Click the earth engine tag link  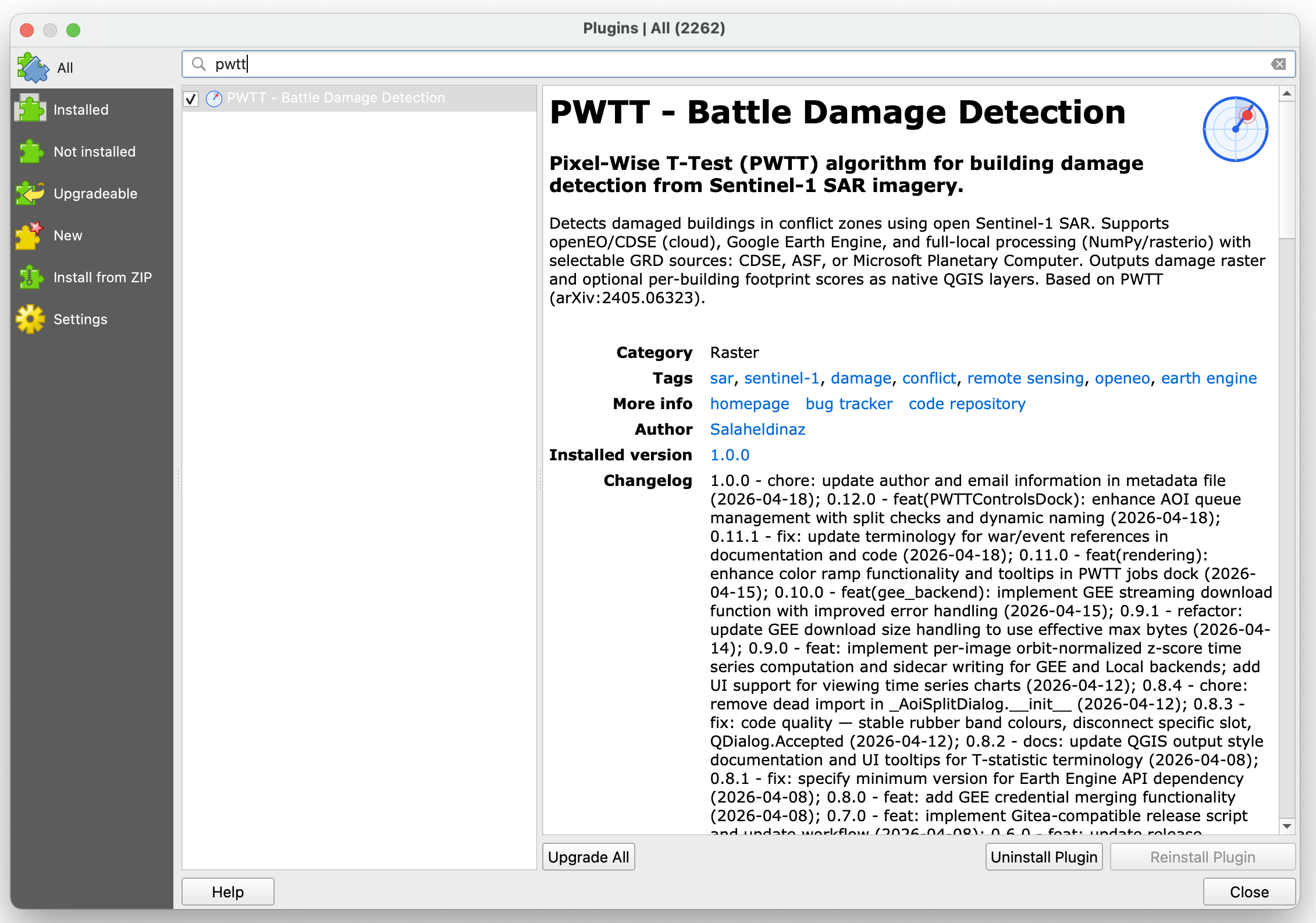point(1209,378)
